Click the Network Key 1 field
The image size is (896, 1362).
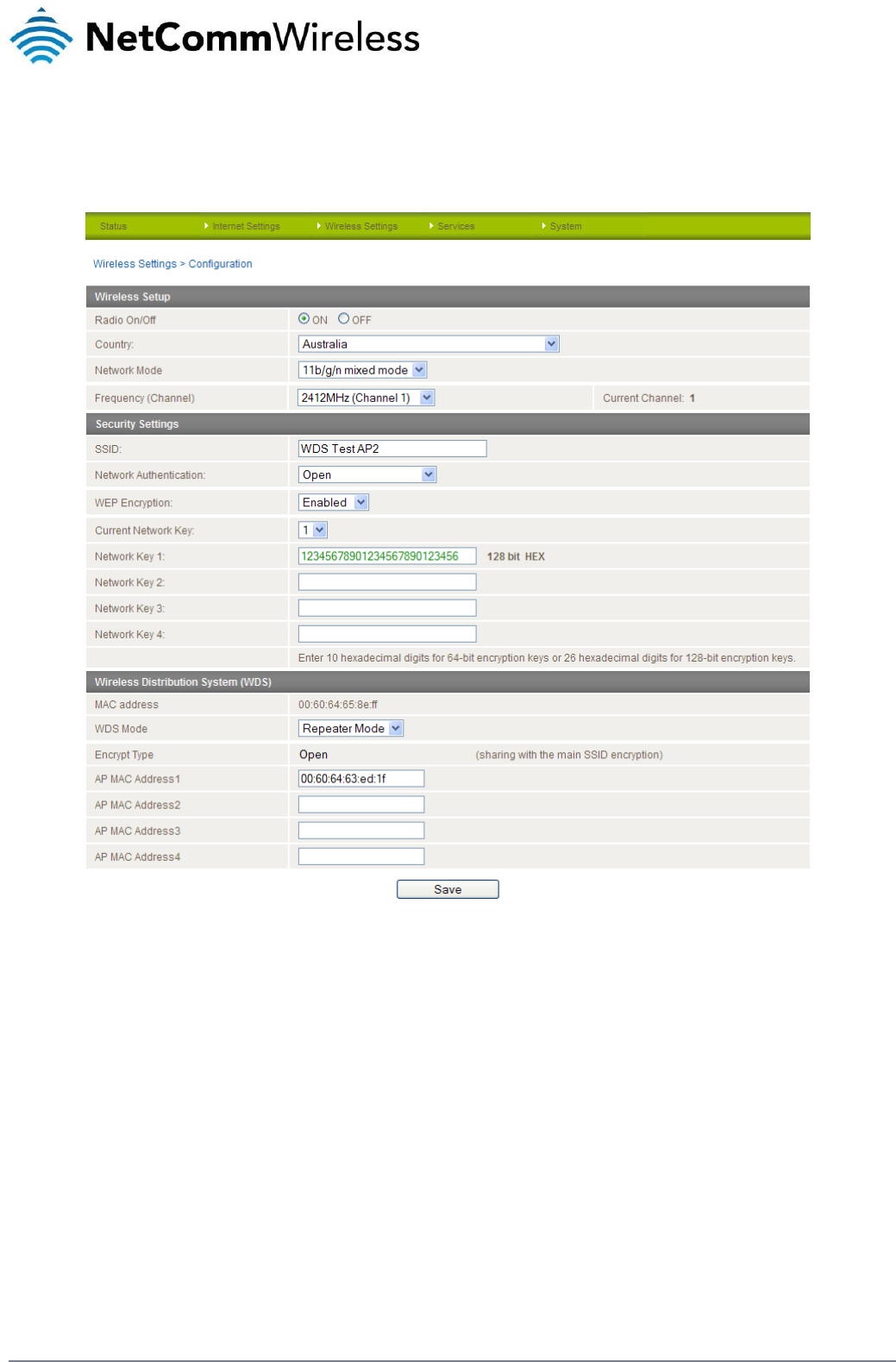click(387, 556)
